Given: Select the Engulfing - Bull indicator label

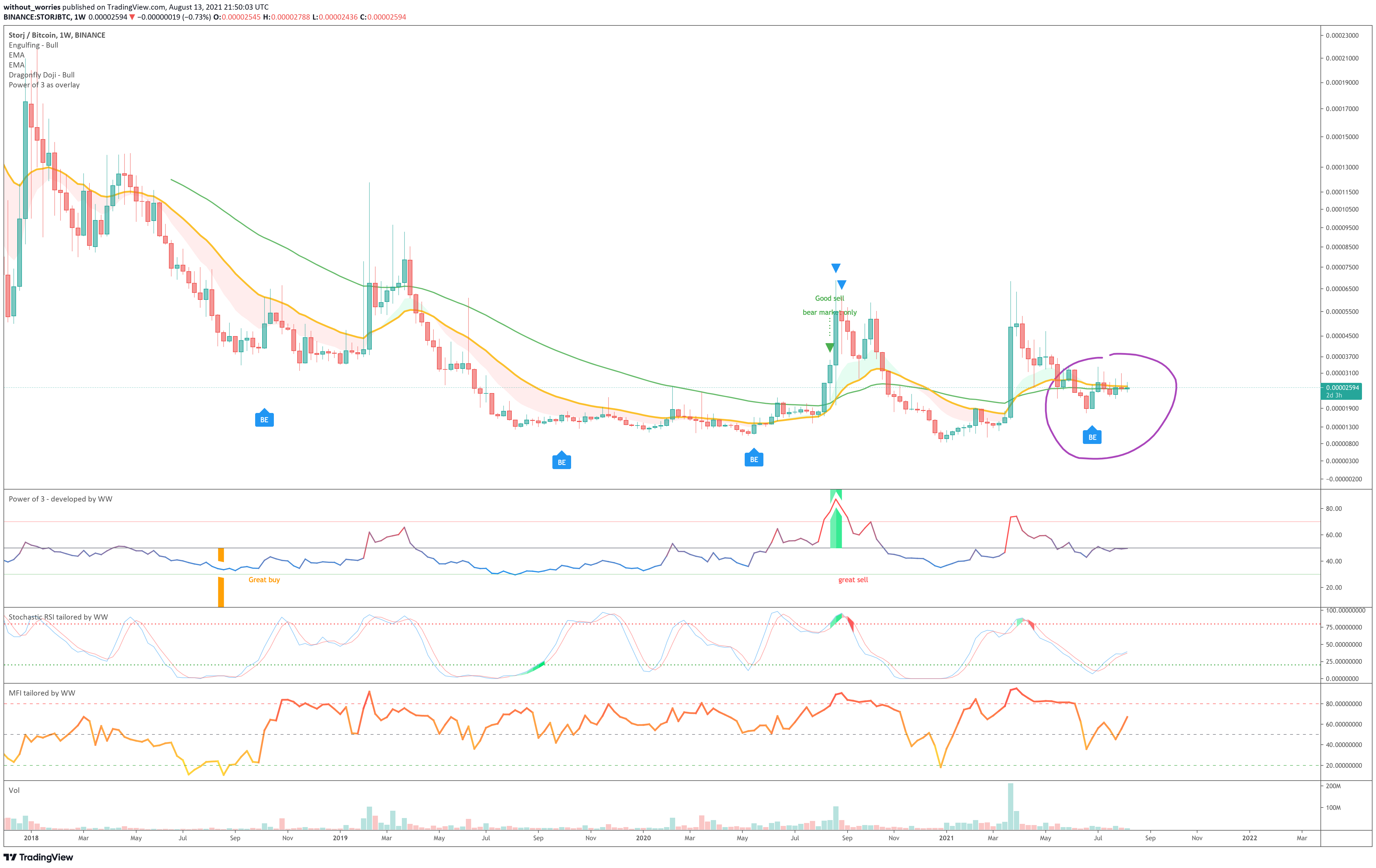Looking at the screenshot, I should pyautogui.click(x=33, y=45).
